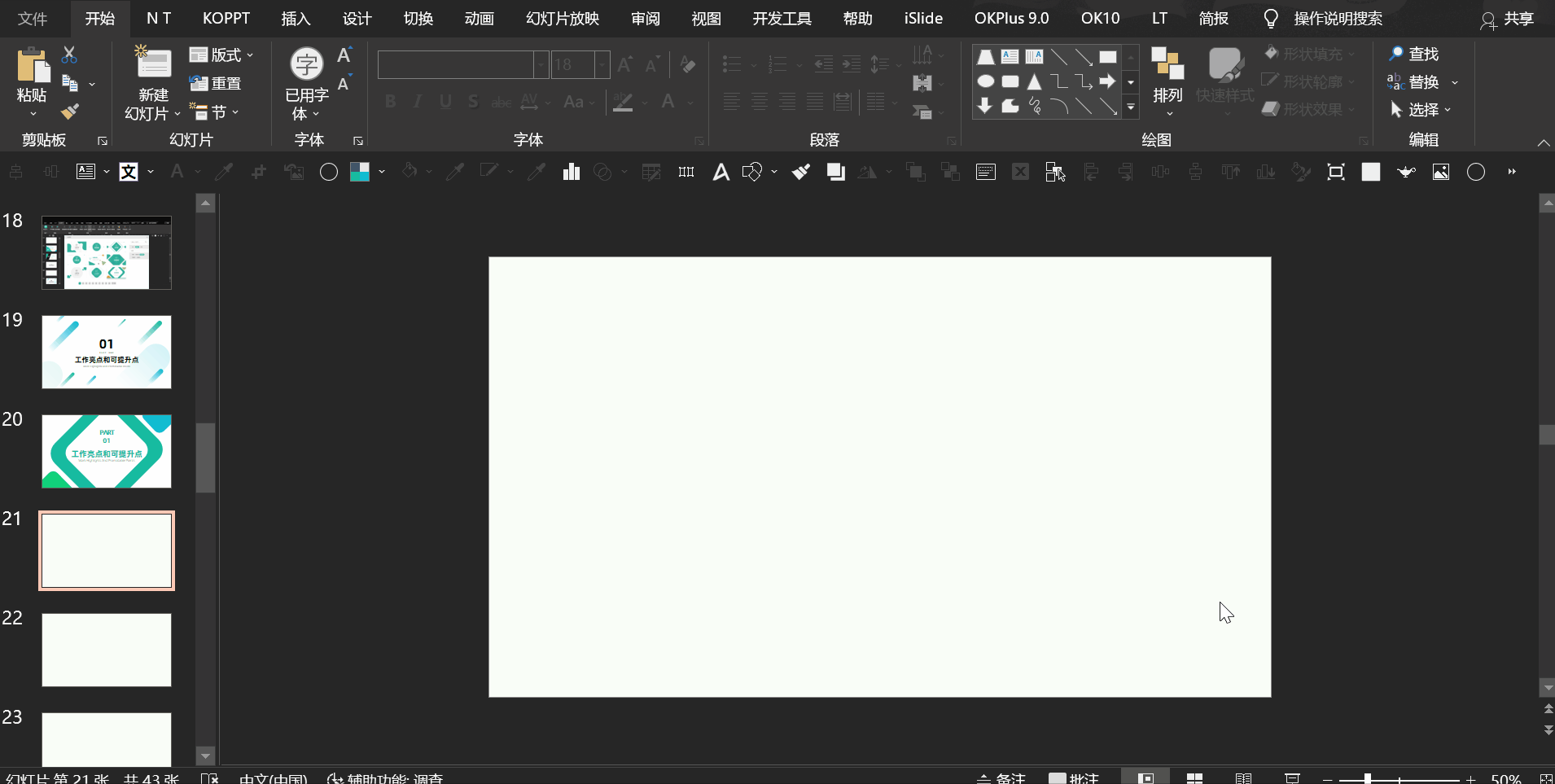
Task: Click the stacked squares icon in quick toolbar
Action: tap(836, 172)
